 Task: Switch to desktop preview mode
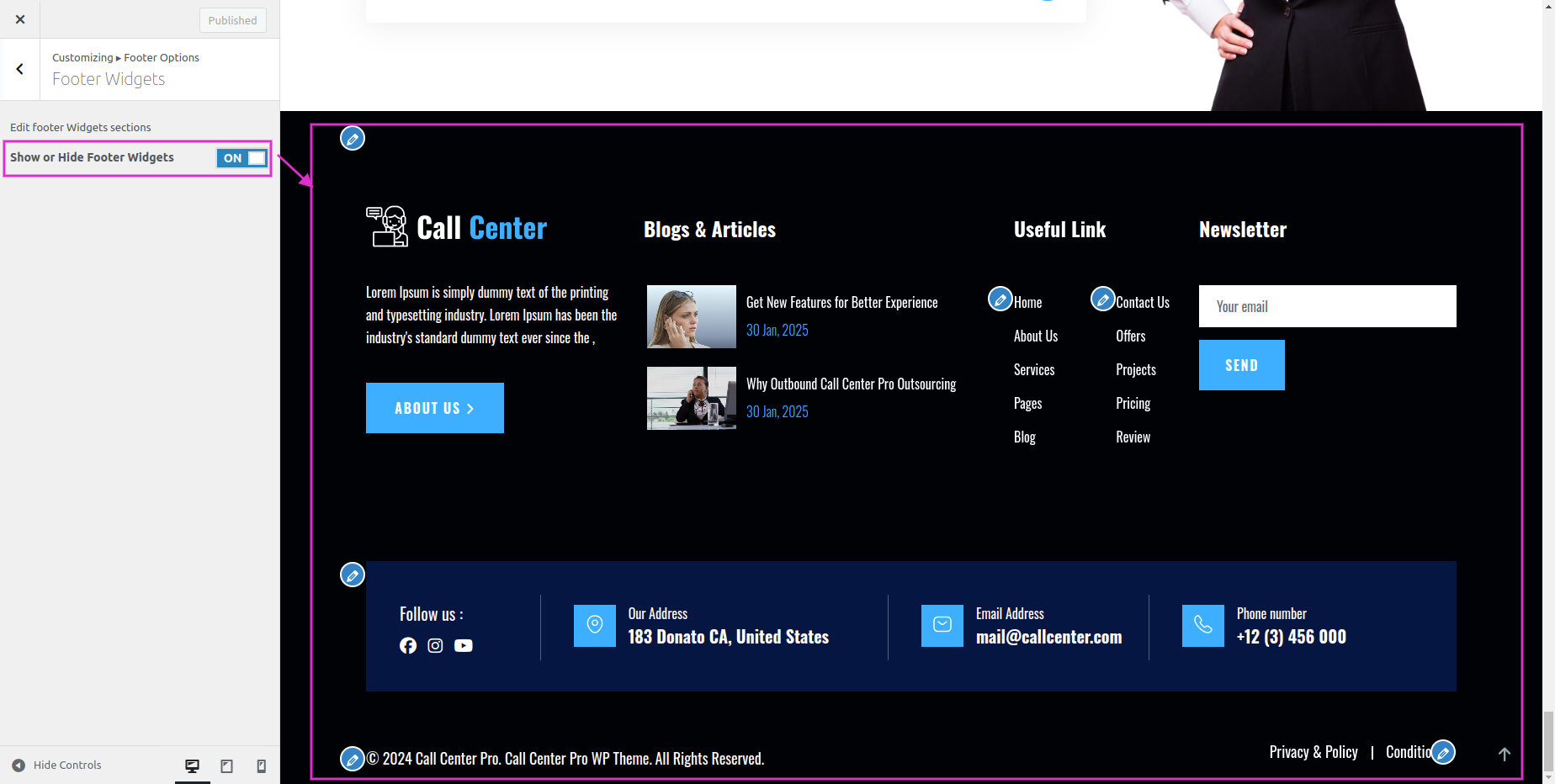(193, 765)
